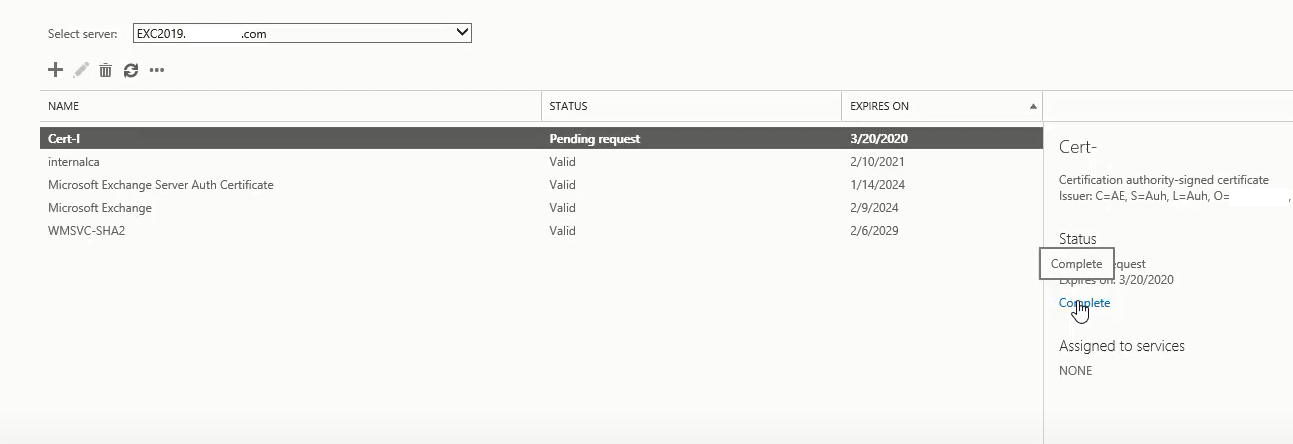Screen dimensions: 1293x444
Task: Click the Pending request status cell
Action: pos(594,139)
